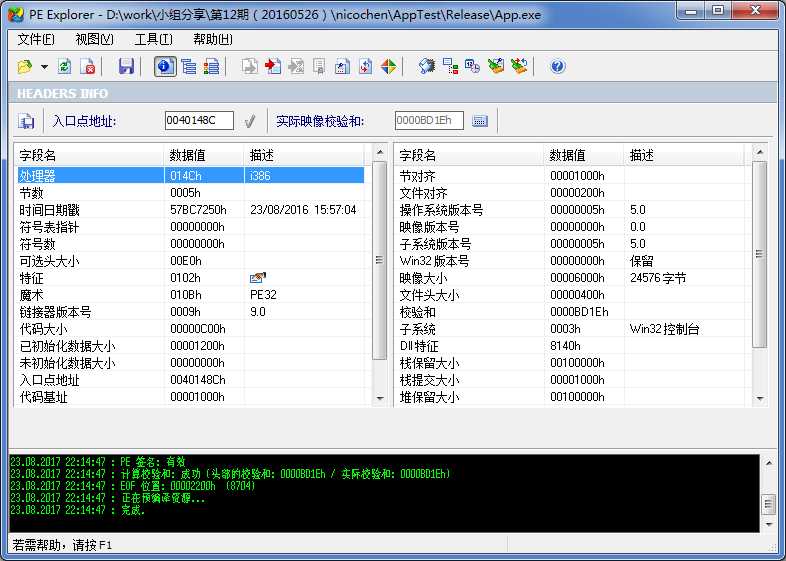Select the 映像大小 row
Viewport: 786px width, 561px height.
(570, 278)
